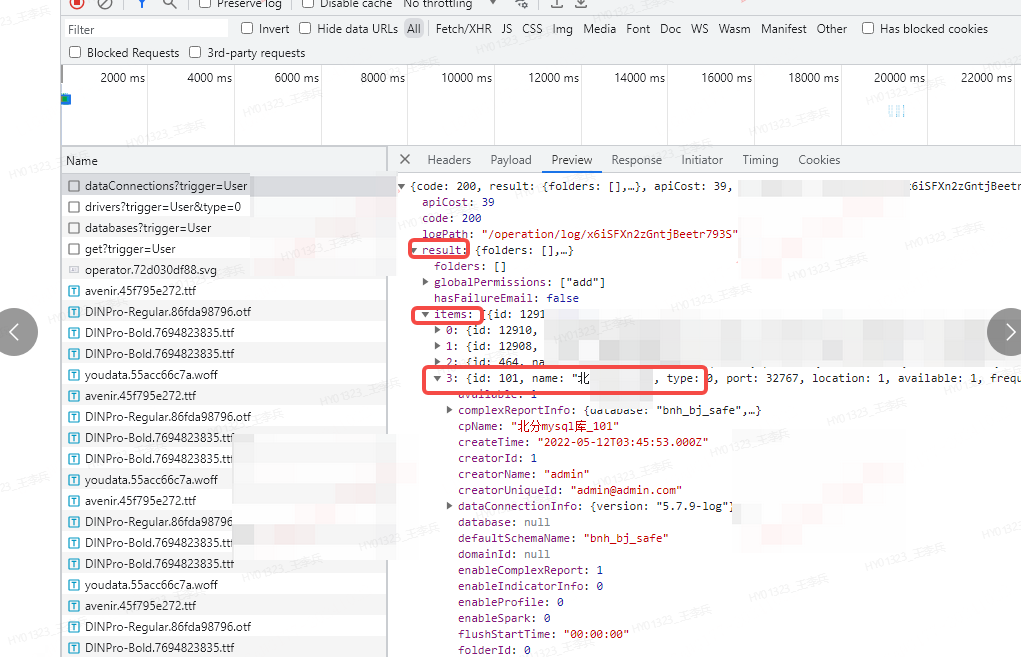Toggle the blue filter funnel icon
1021x657 pixels.
141,3
